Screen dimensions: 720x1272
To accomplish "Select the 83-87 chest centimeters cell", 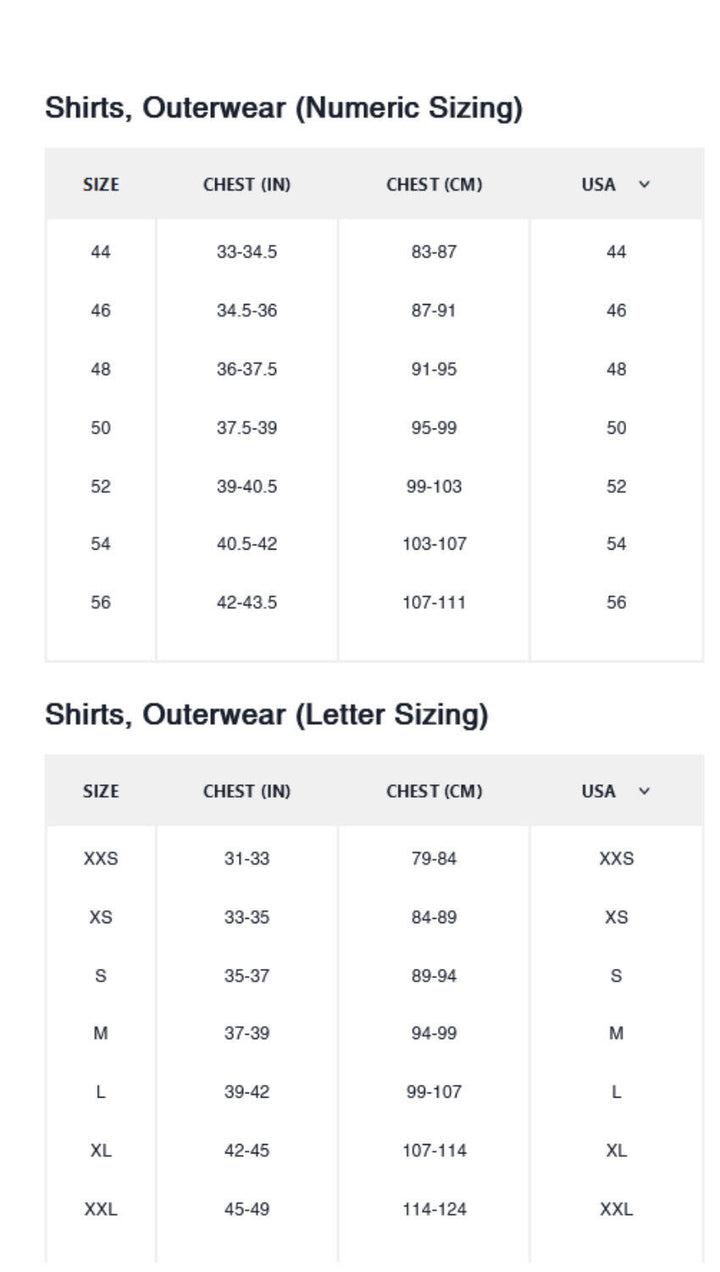I will coord(434,252).
